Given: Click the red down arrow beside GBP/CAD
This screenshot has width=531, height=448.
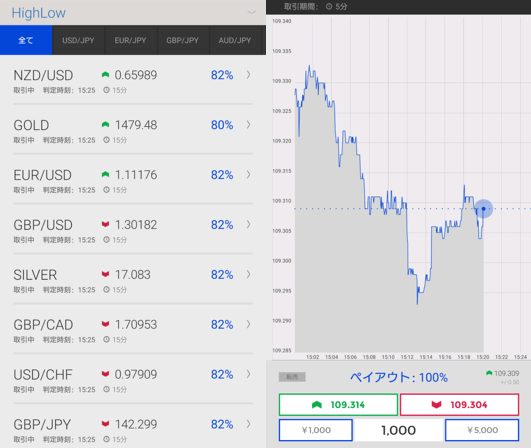Looking at the screenshot, I should [105, 324].
